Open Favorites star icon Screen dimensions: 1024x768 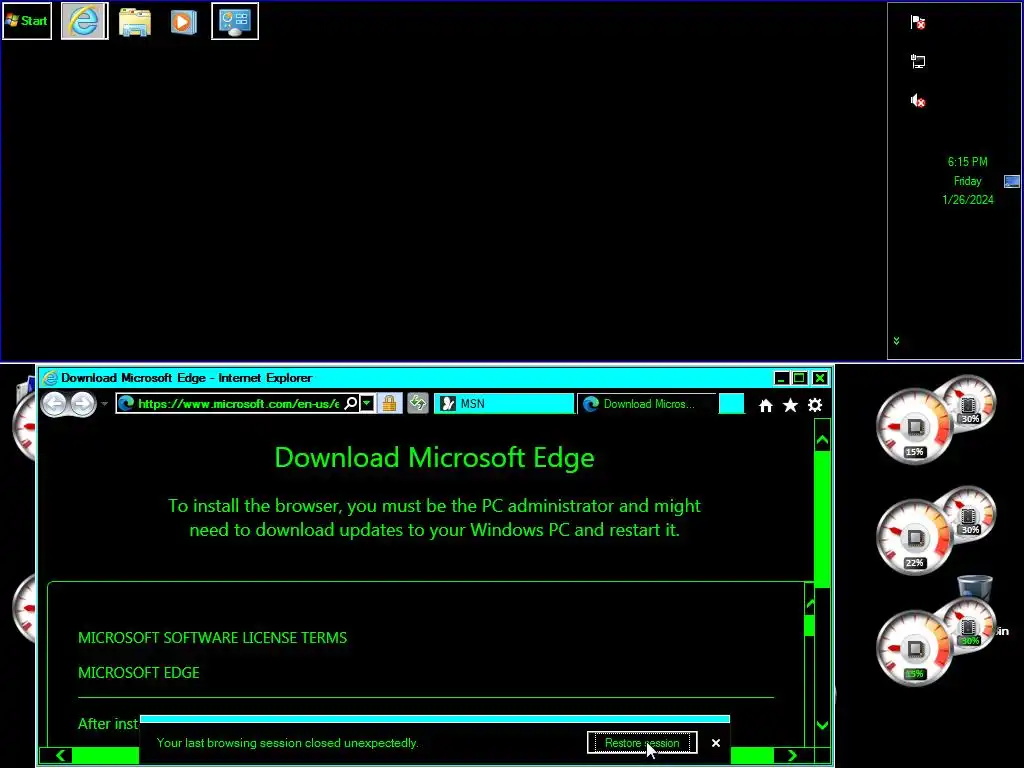[790, 406]
